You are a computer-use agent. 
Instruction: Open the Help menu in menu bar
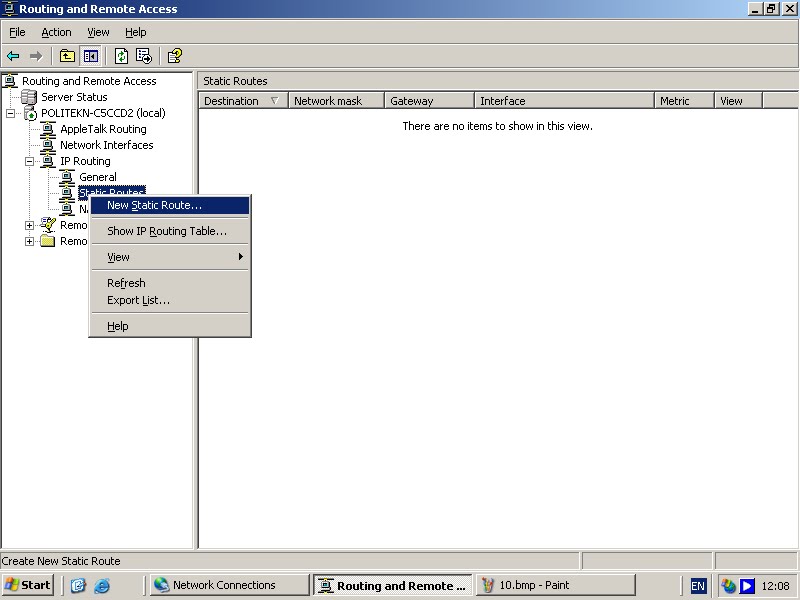136,32
